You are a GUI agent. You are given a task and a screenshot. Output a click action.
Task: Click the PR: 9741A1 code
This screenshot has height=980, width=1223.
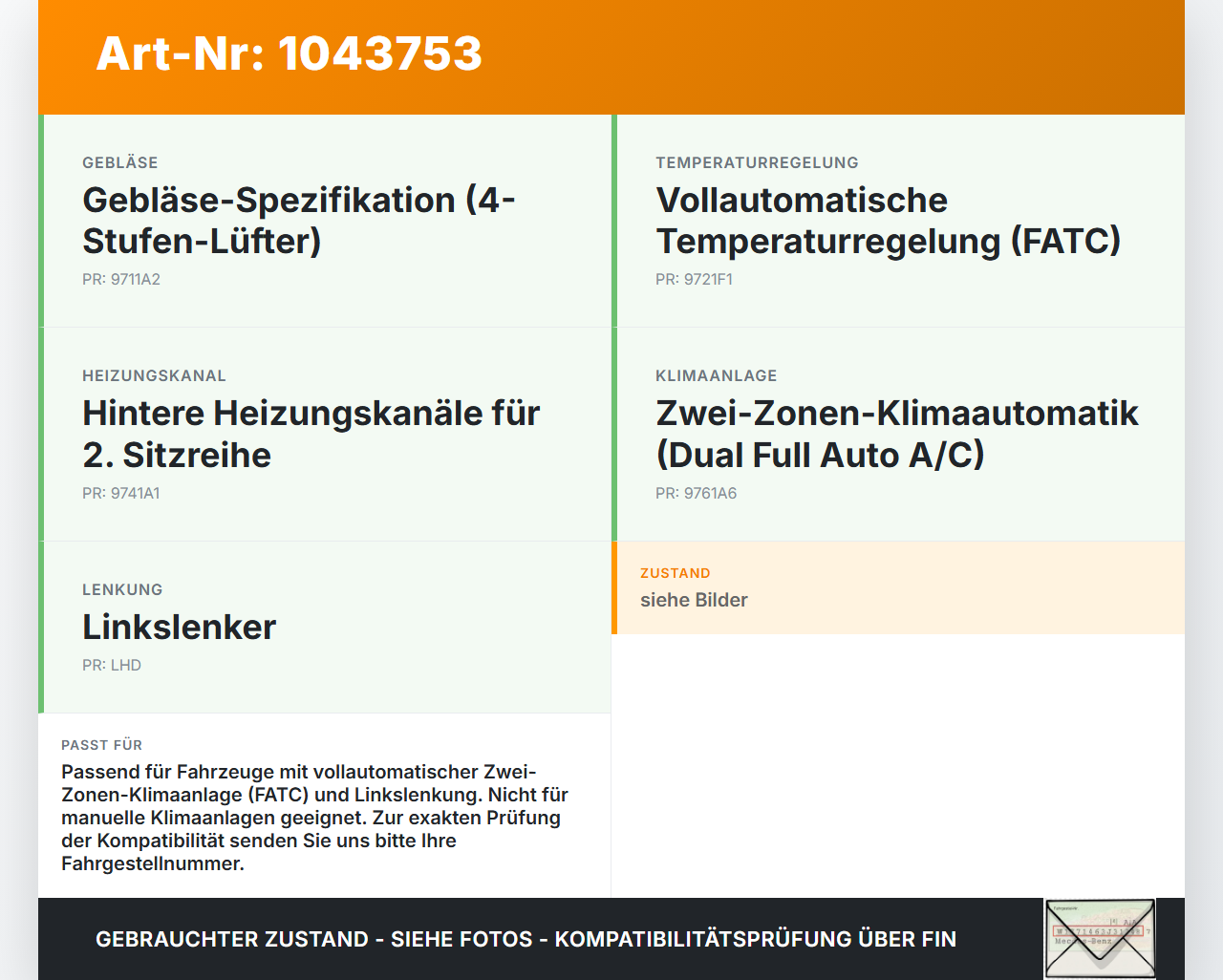pyautogui.click(x=121, y=493)
